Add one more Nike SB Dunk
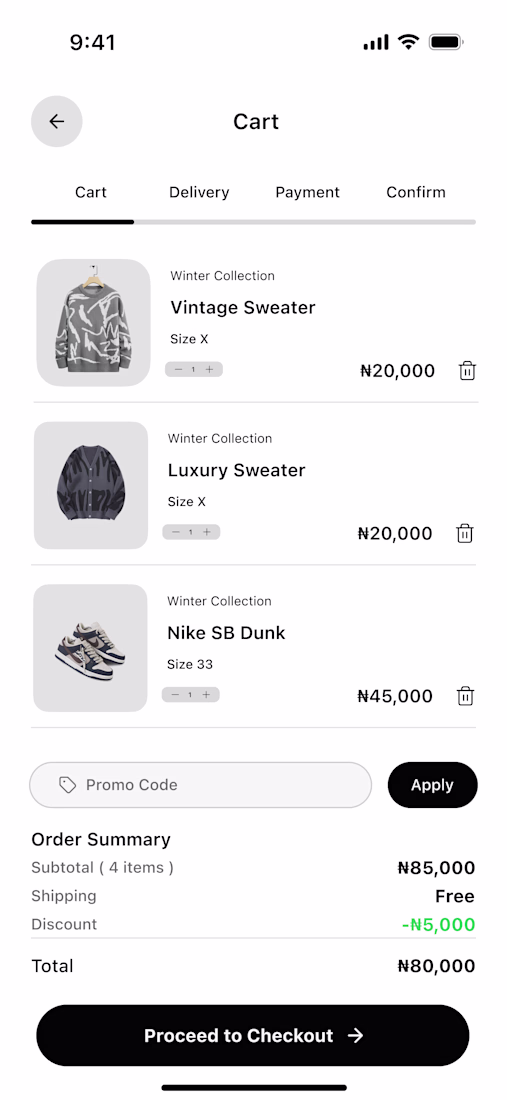 [205, 695]
